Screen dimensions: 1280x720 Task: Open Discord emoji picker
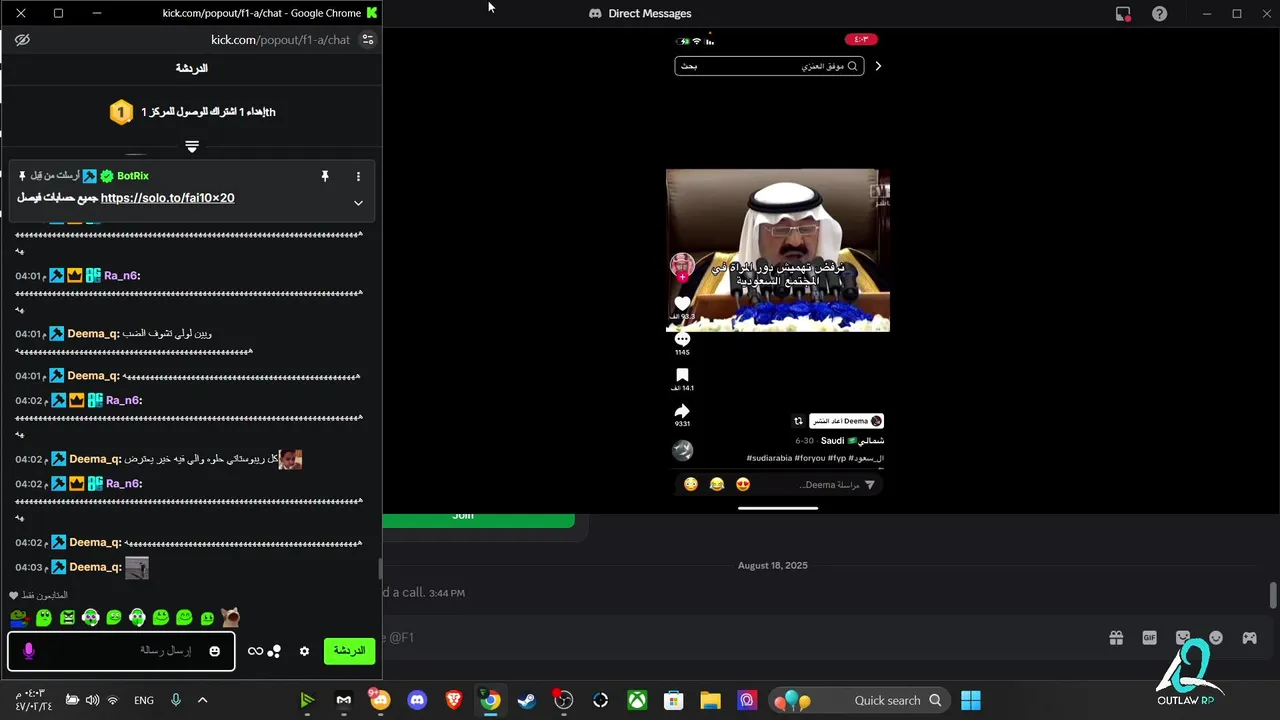click(x=1216, y=638)
